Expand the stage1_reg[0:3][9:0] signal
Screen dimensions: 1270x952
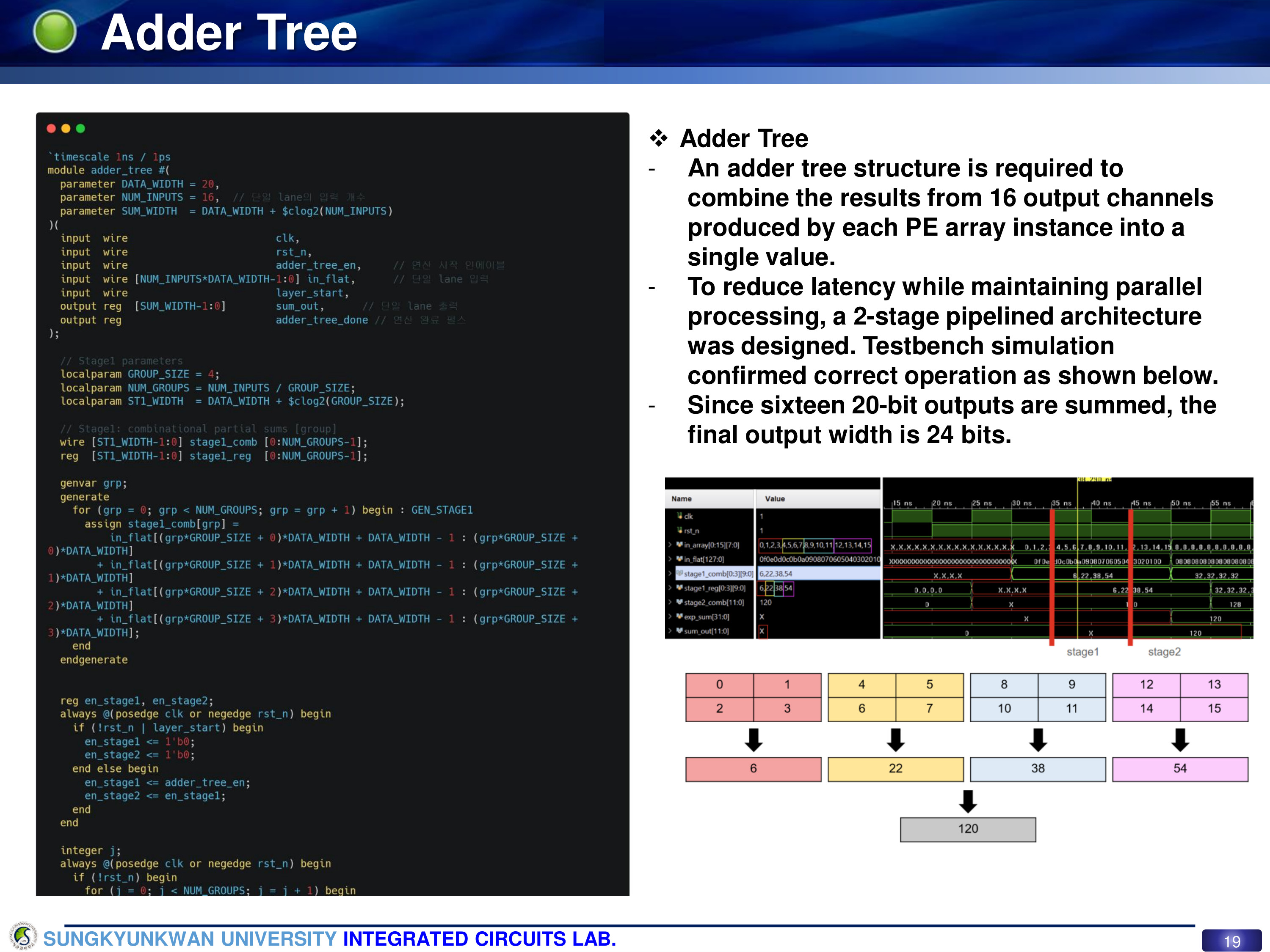(x=669, y=588)
